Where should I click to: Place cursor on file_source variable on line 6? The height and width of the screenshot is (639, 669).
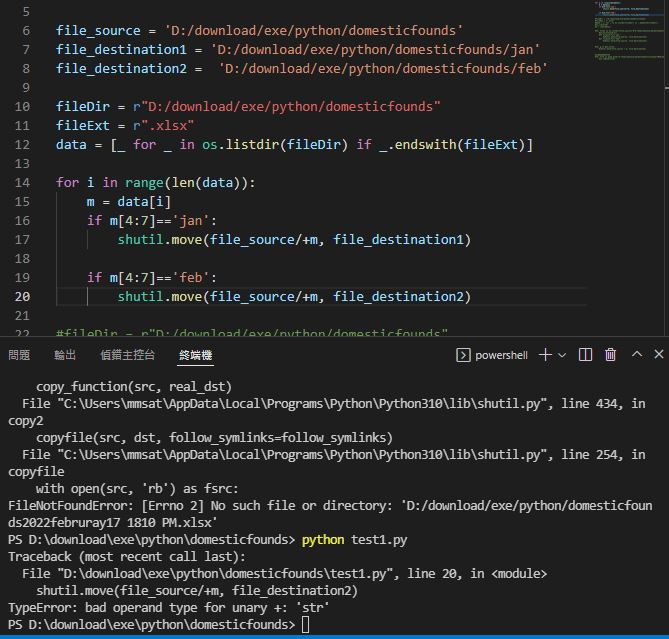98,31
